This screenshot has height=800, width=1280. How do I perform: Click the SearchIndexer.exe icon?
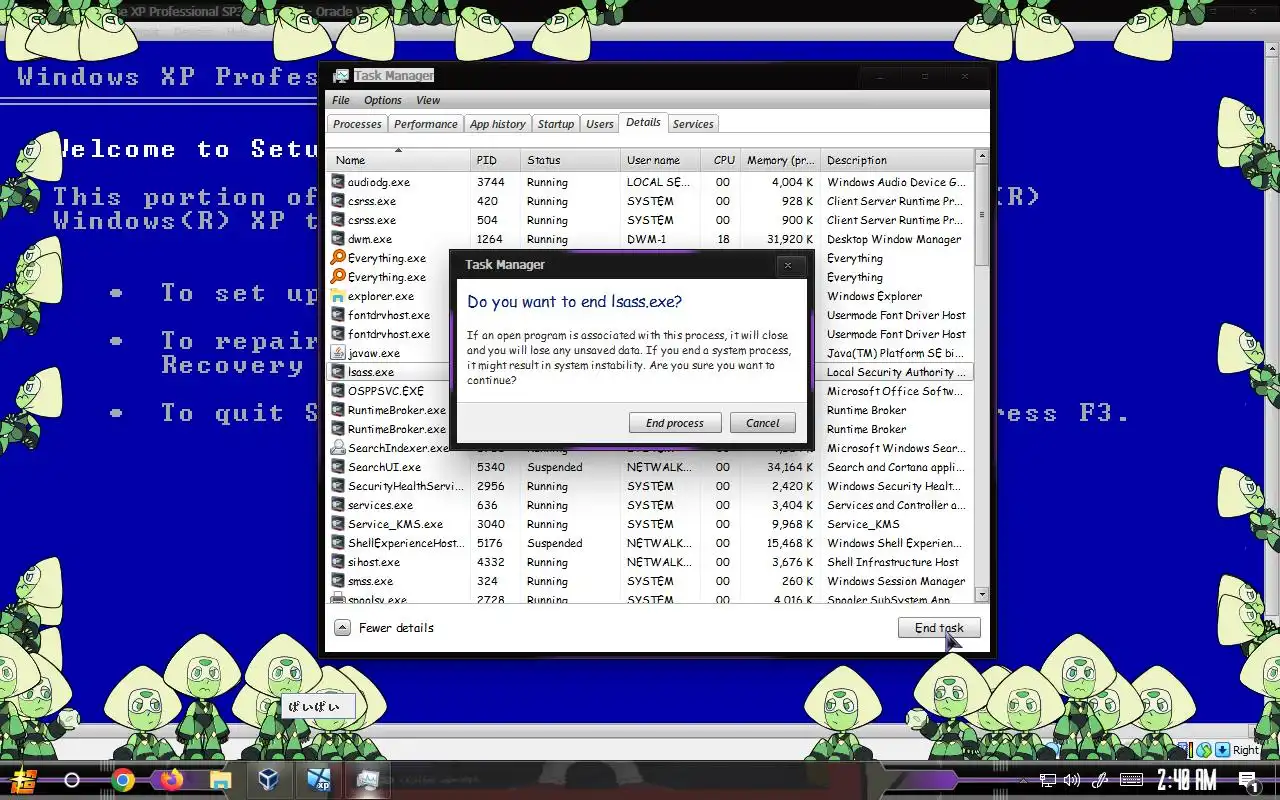(x=338, y=448)
